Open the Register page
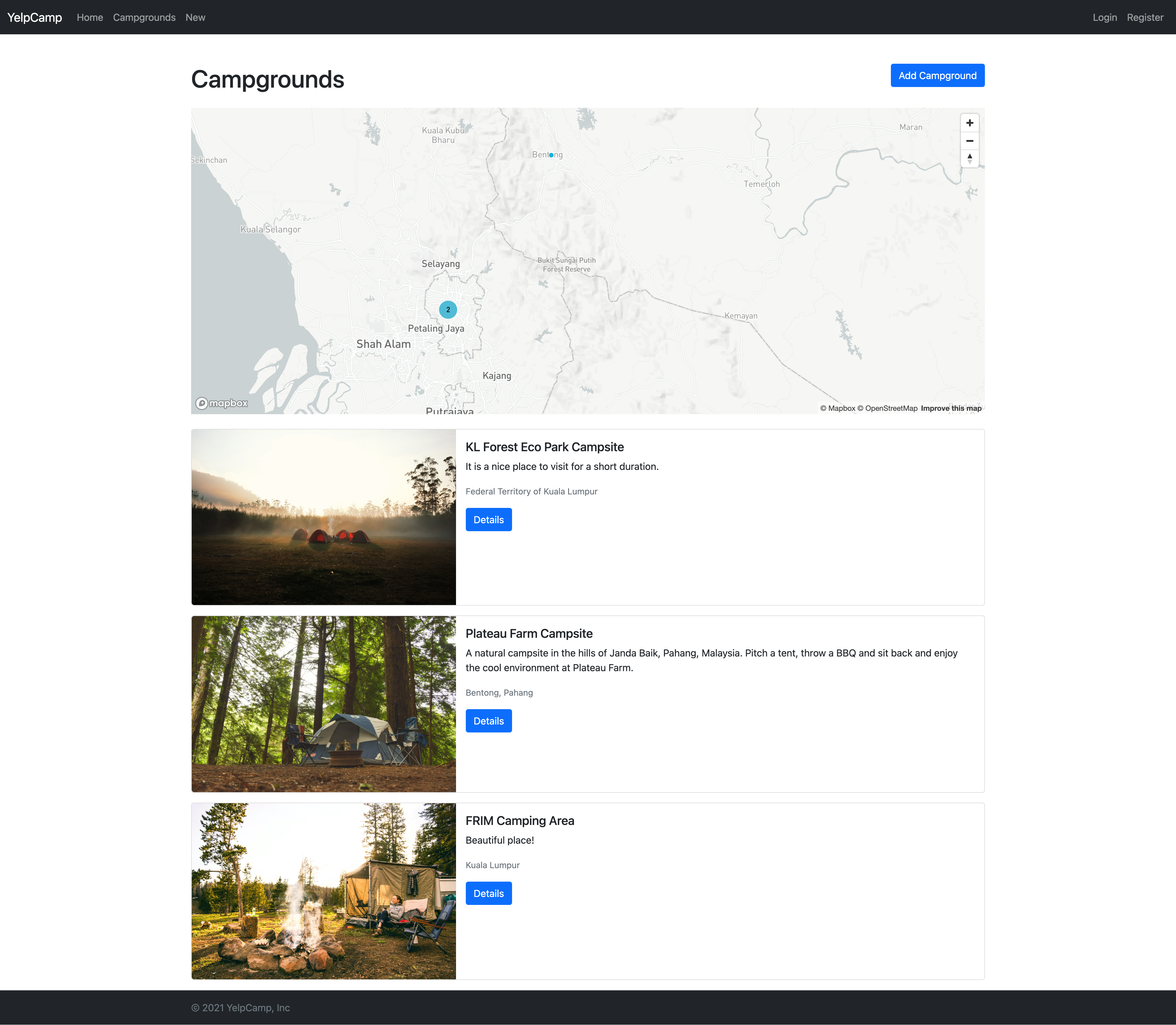 coord(1144,17)
